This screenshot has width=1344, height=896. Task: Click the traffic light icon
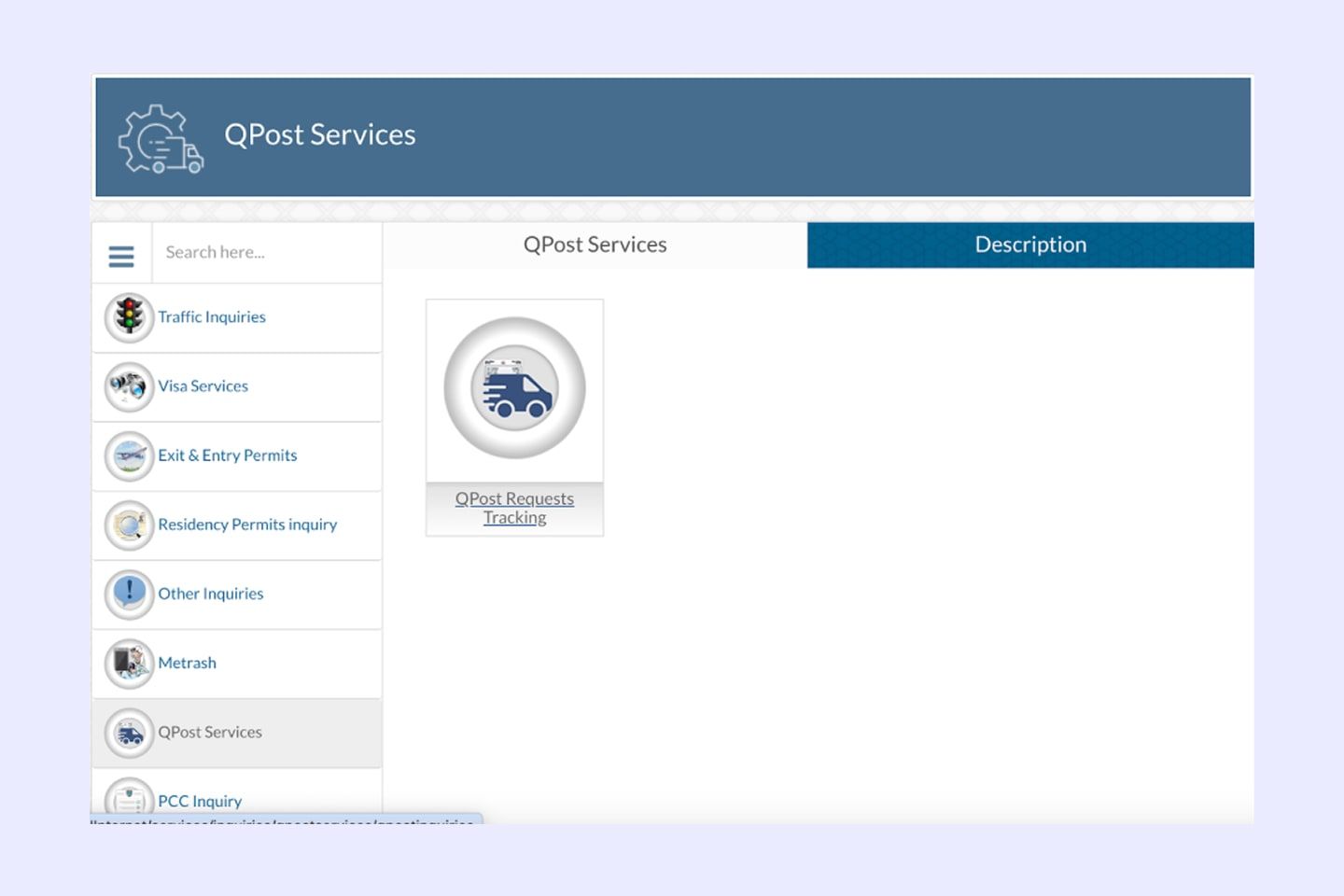pyautogui.click(x=129, y=317)
